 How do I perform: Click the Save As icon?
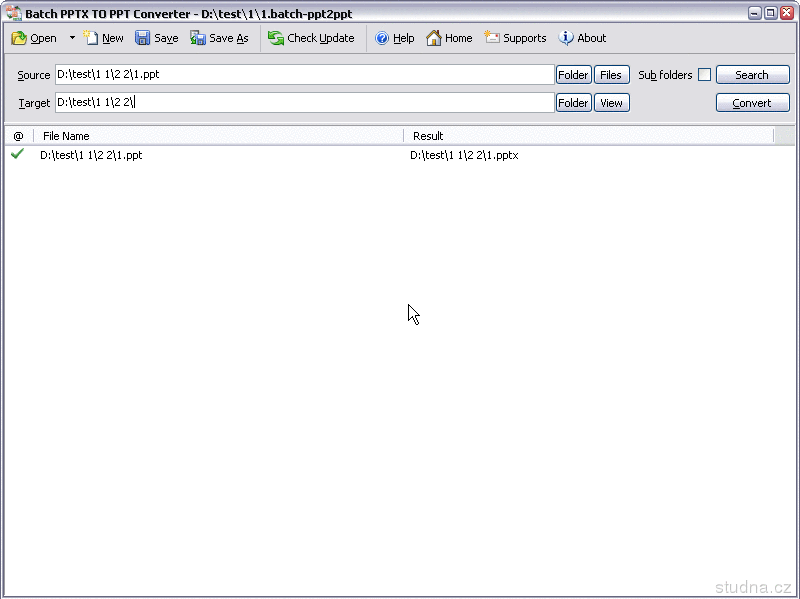197,38
